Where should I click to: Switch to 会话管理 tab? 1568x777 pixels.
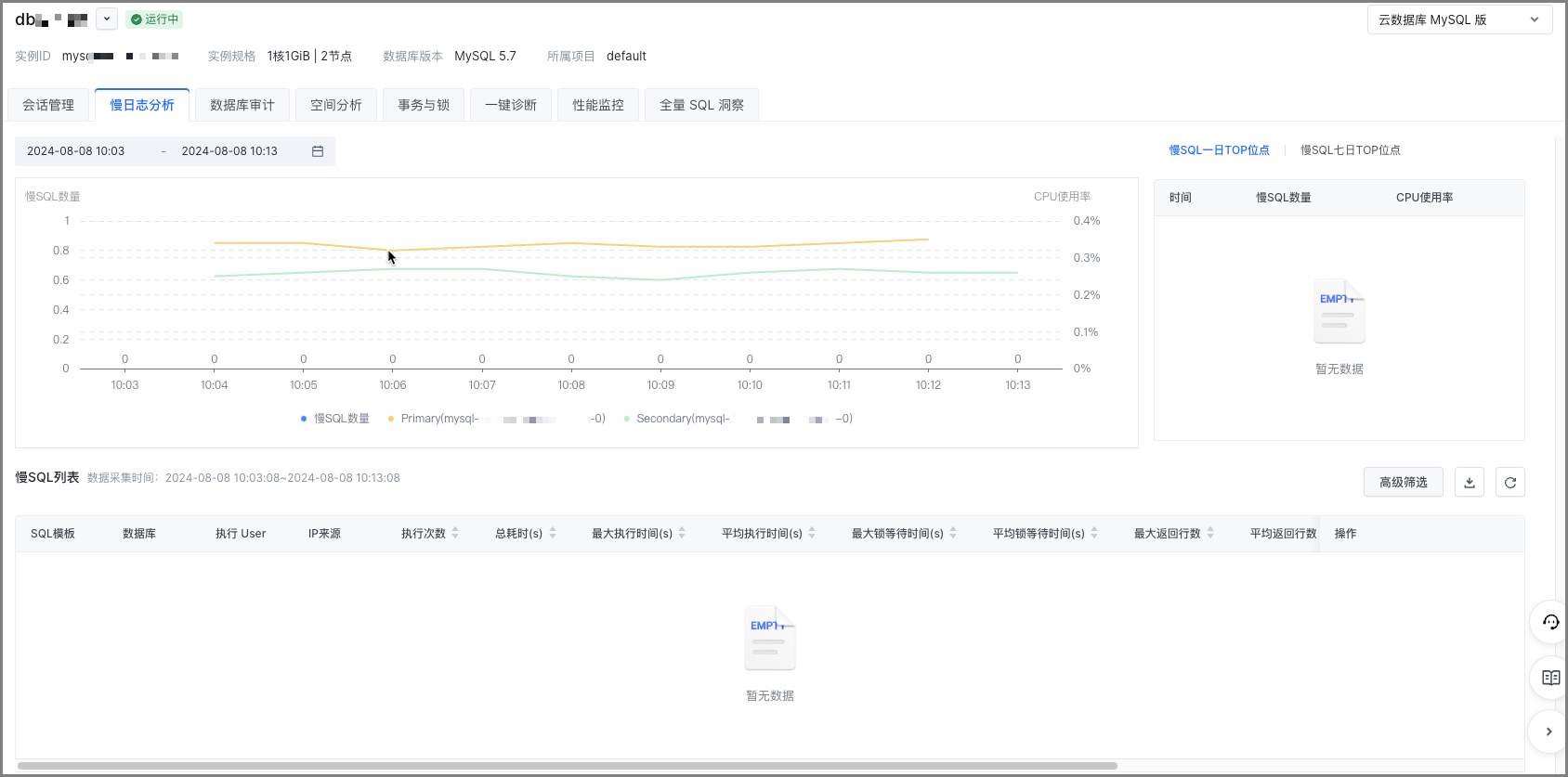tap(48, 105)
